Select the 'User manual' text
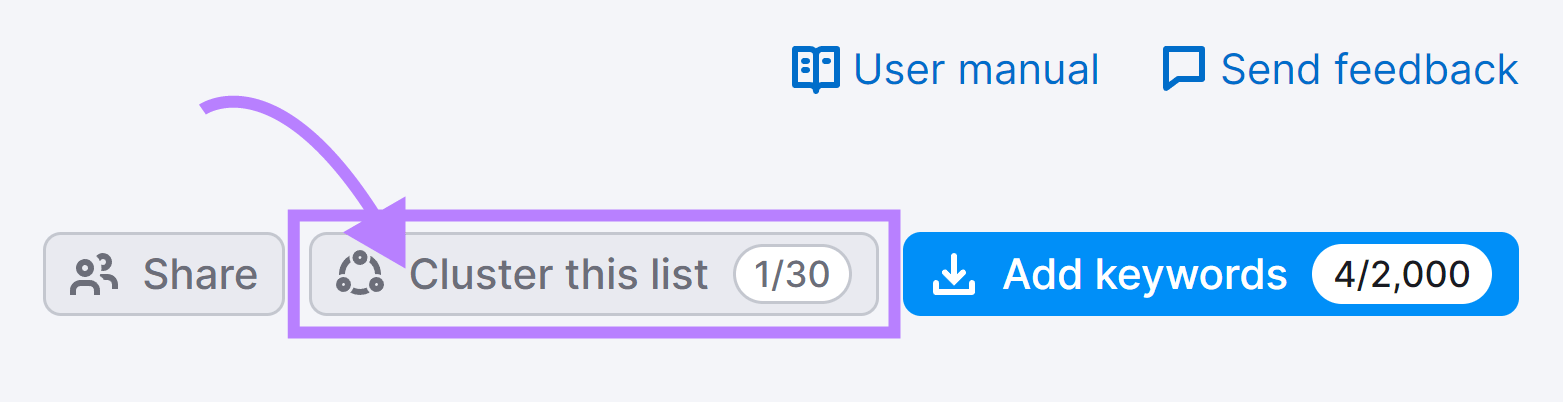 pos(977,70)
